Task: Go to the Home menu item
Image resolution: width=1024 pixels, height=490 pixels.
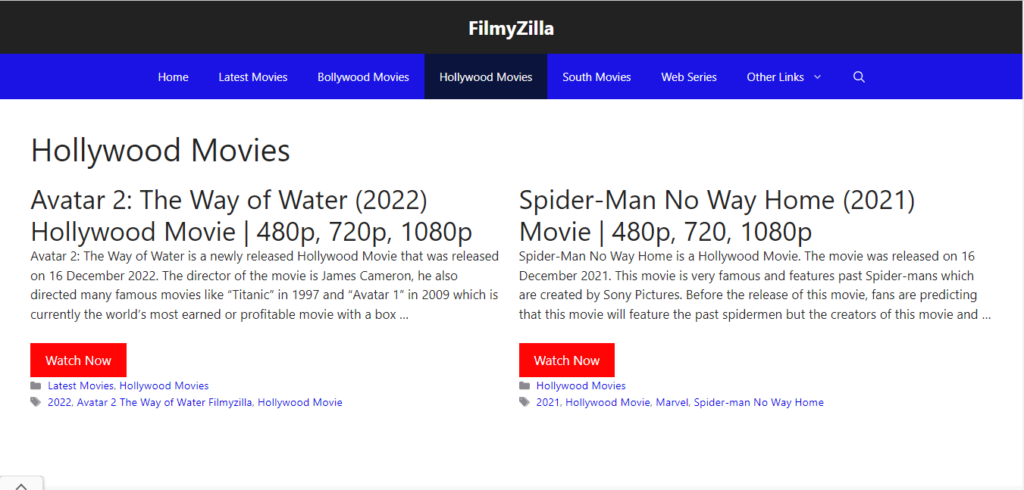Action: (x=173, y=77)
